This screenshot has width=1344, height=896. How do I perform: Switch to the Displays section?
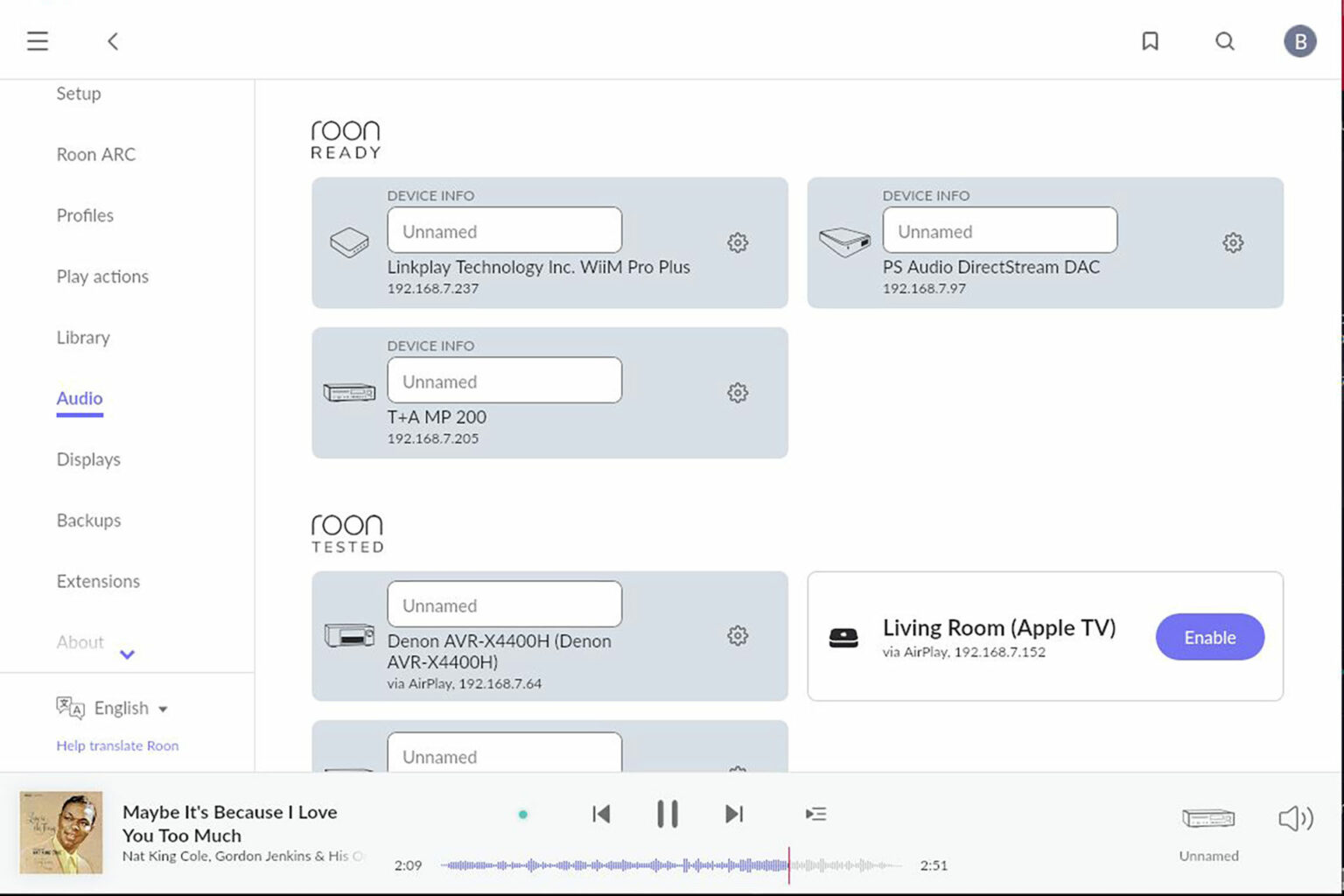coord(87,458)
